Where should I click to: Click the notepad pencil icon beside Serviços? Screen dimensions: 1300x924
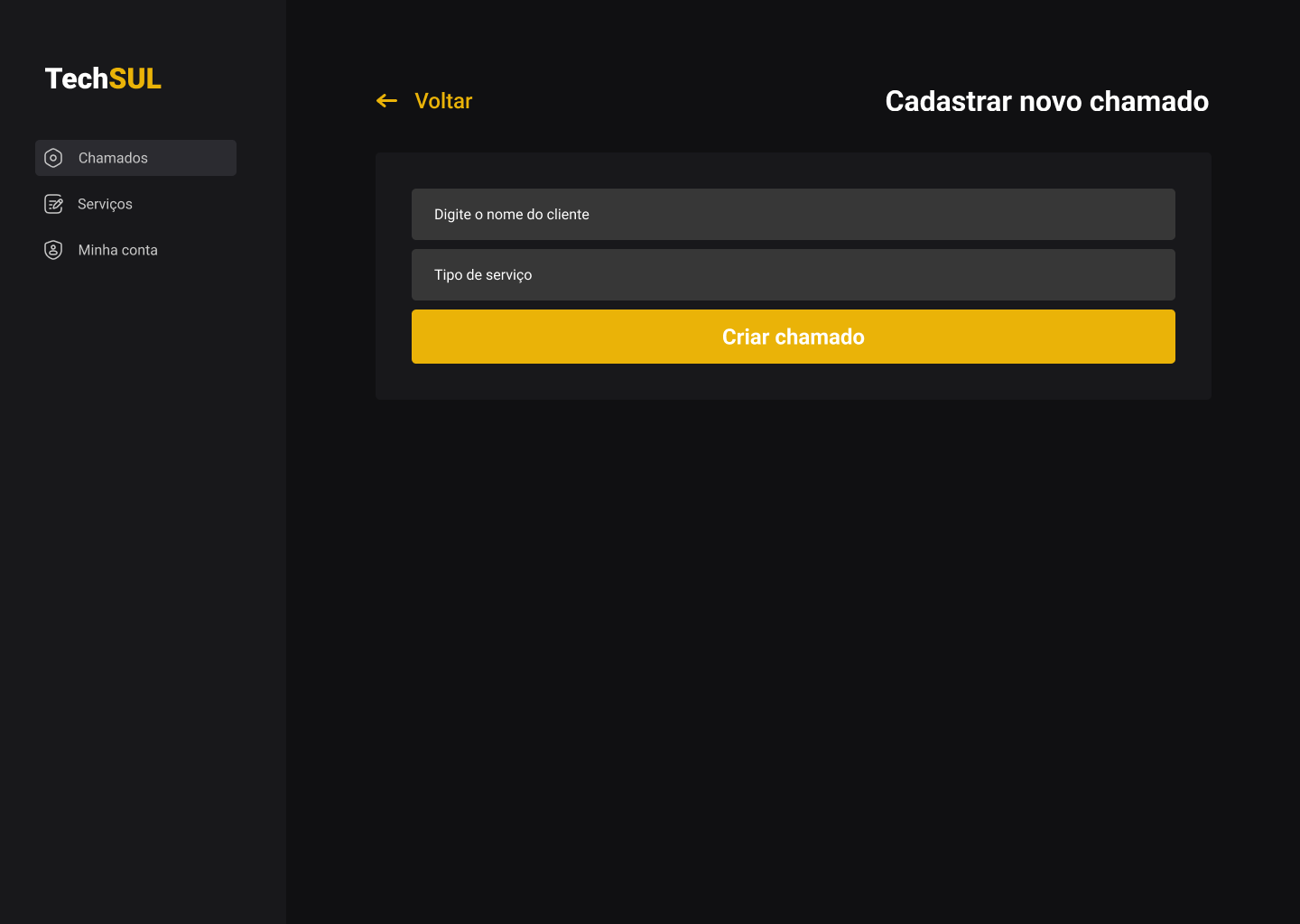[x=53, y=204]
